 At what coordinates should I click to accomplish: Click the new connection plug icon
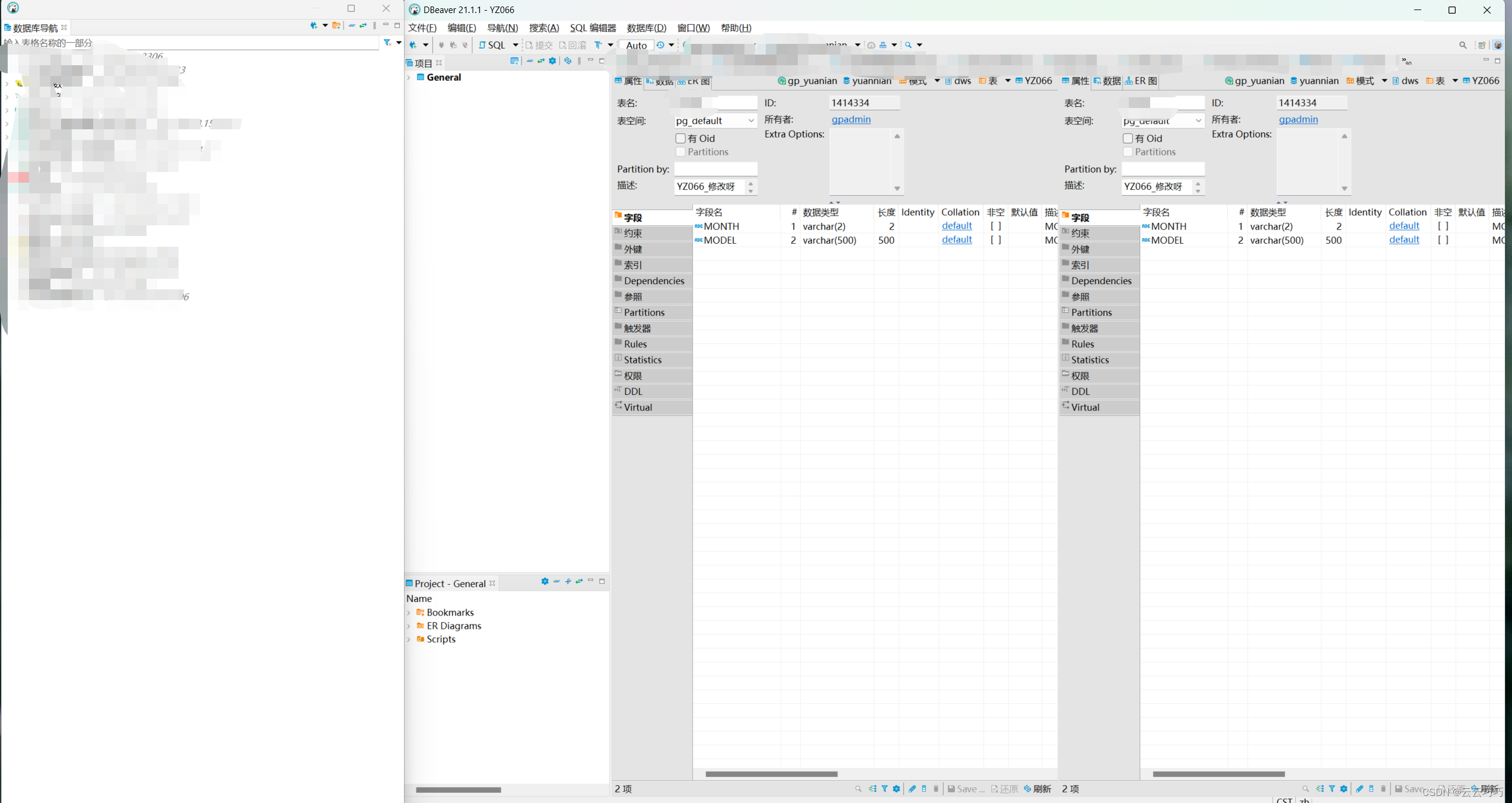tap(413, 45)
